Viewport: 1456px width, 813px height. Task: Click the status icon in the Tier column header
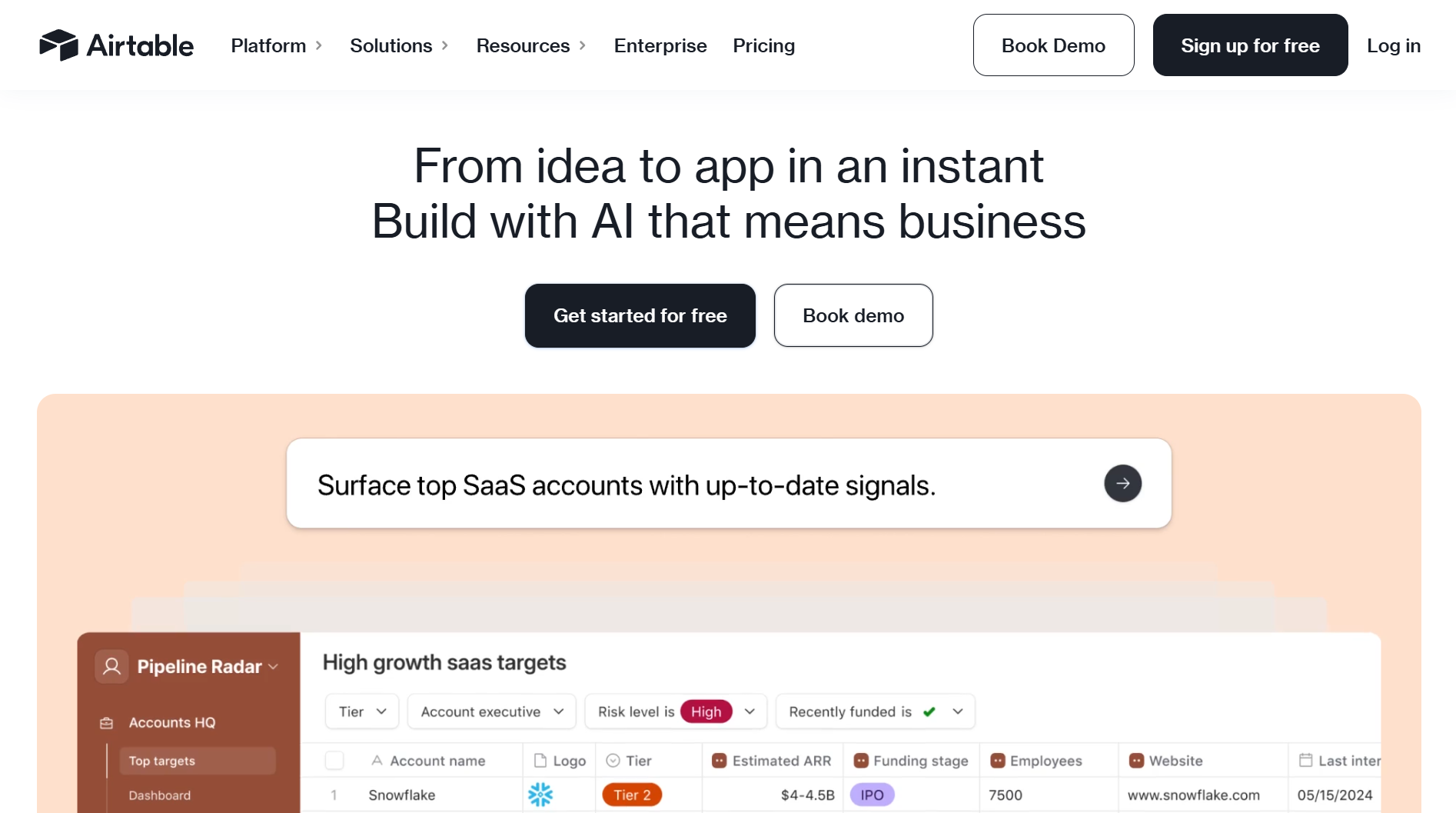click(x=613, y=760)
